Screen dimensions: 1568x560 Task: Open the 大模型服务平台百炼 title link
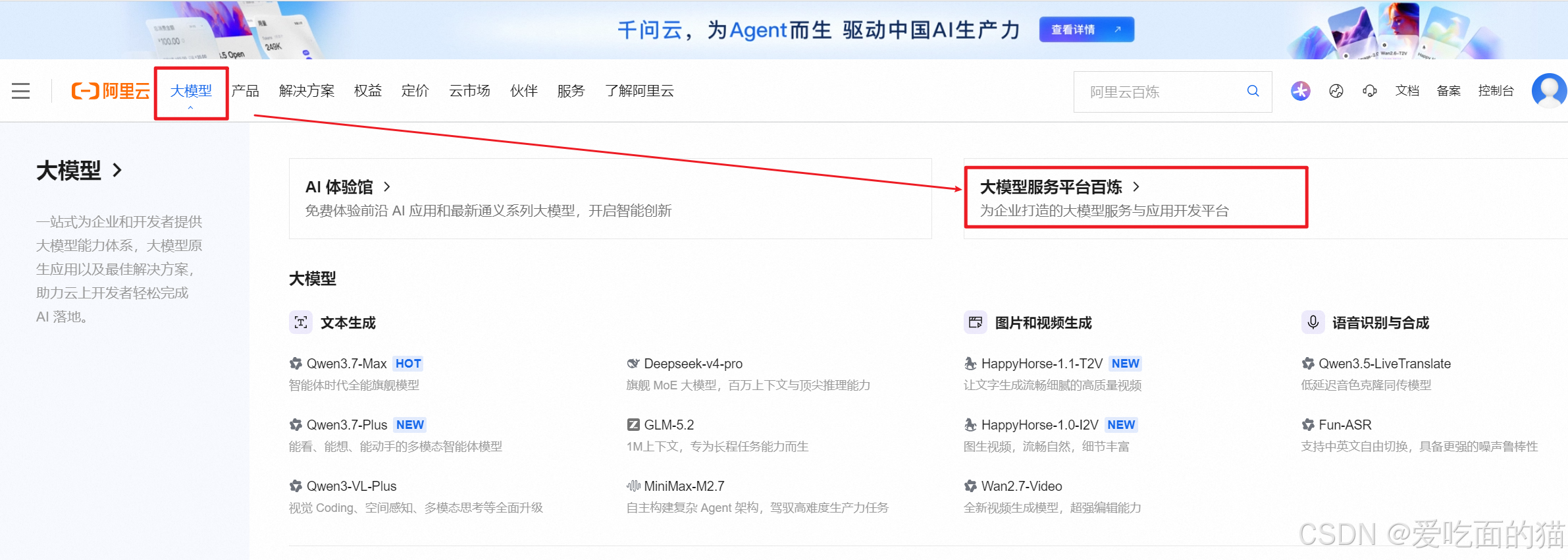tap(1051, 187)
